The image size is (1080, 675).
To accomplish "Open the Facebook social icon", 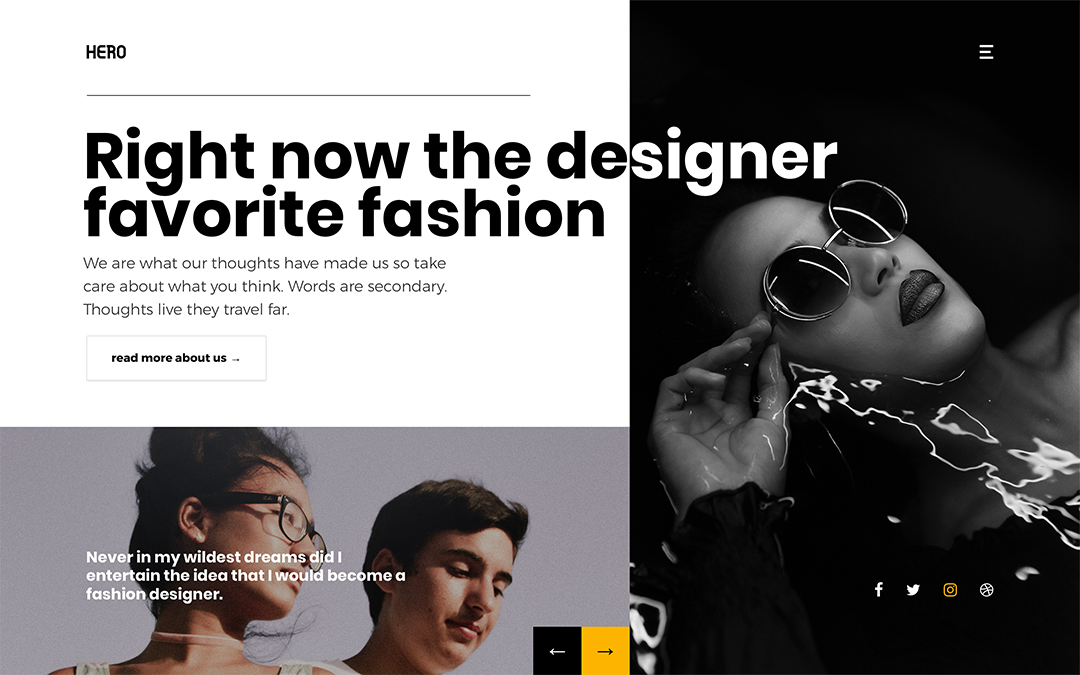I will (x=878, y=590).
